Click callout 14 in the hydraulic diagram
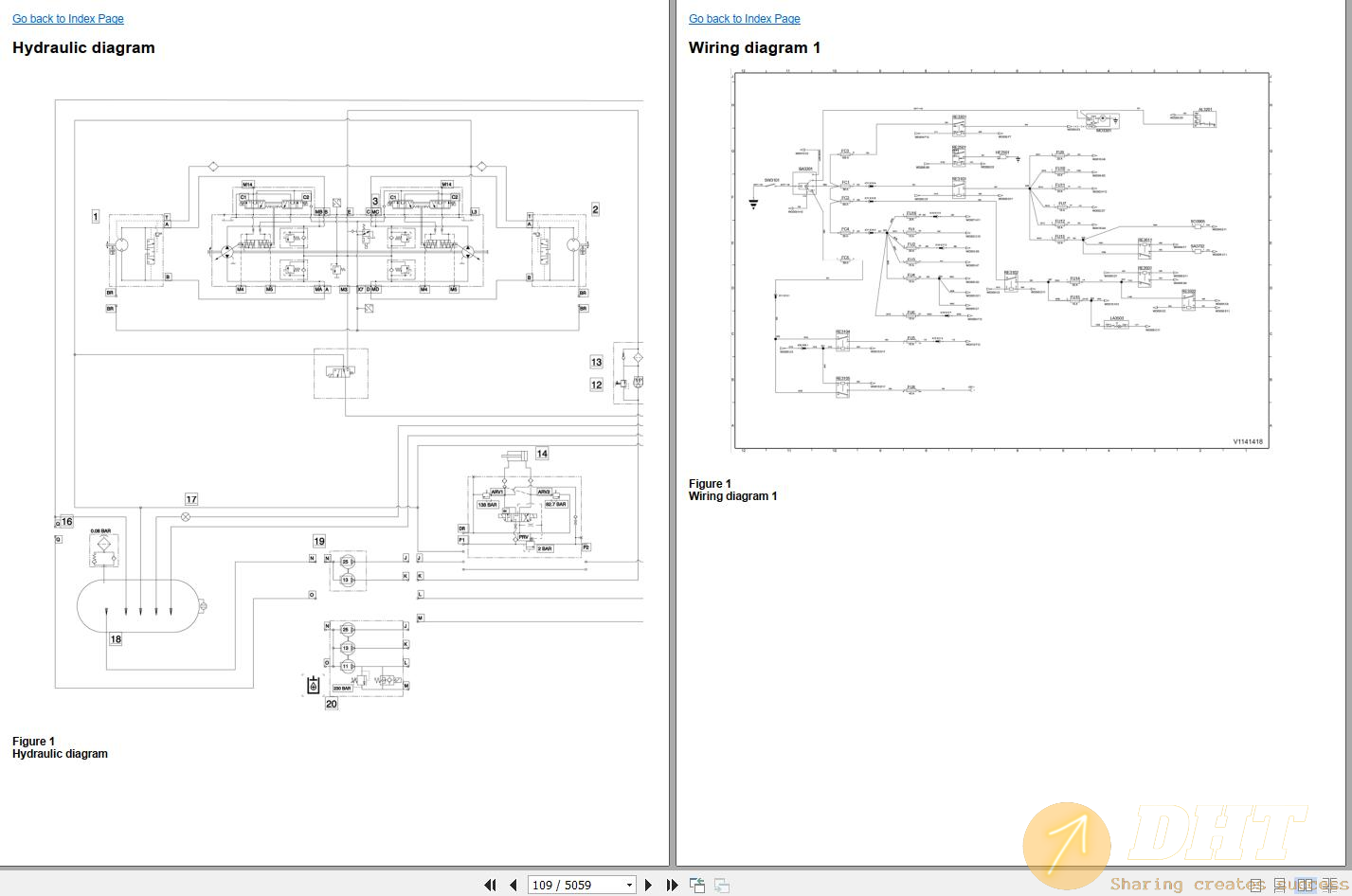This screenshot has width=1352, height=896. 542,454
